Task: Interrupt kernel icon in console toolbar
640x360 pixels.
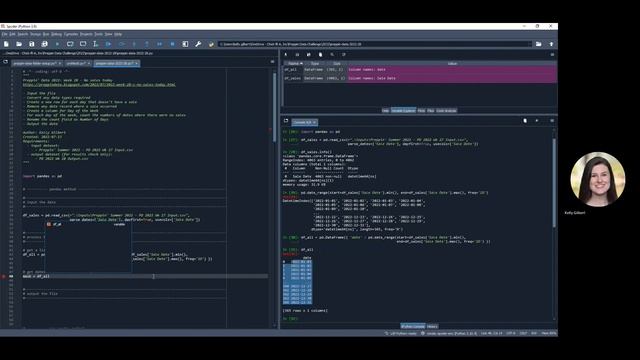Action: click(x=537, y=121)
